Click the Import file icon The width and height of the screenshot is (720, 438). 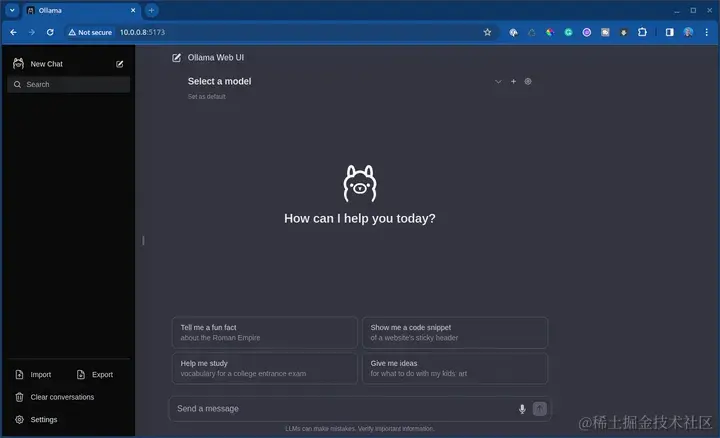click(19, 375)
